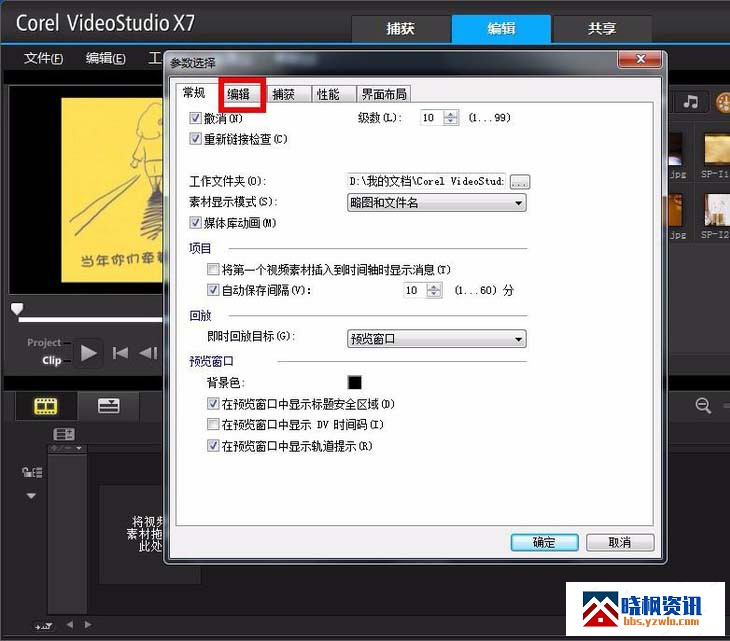Select the SP-I1 library thumbnail
Screen dimensions: 730x641
coord(716,149)
